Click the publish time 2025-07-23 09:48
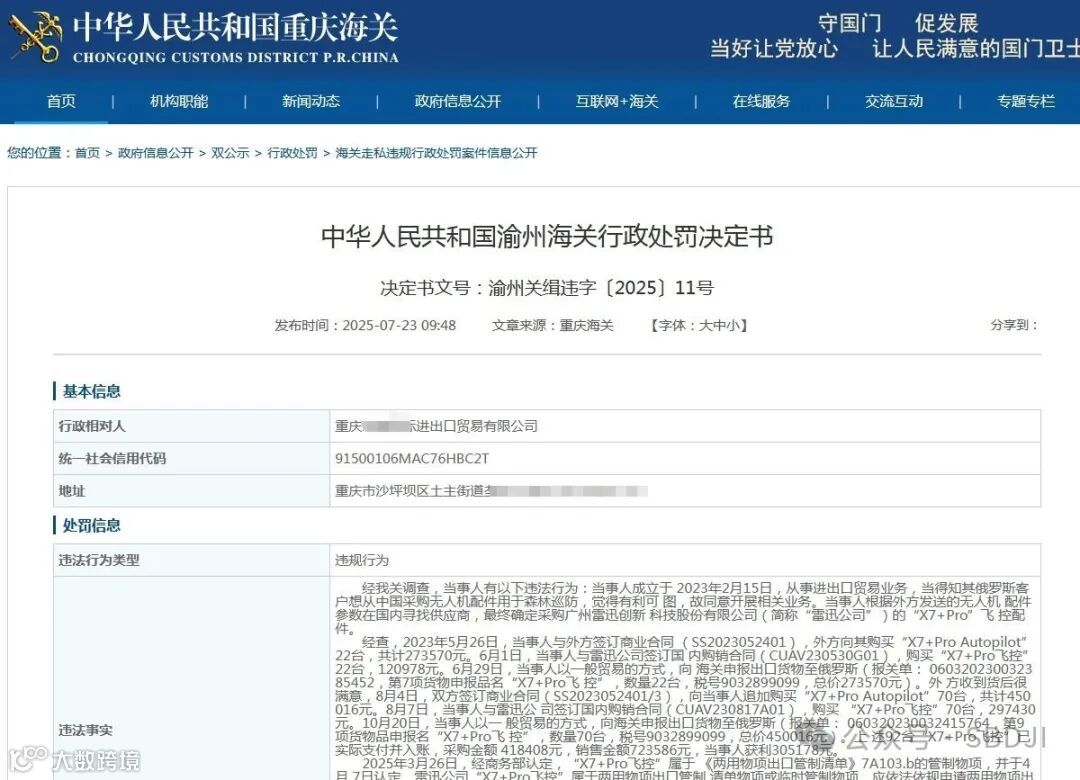1080x780 pixels. point(399,325)
